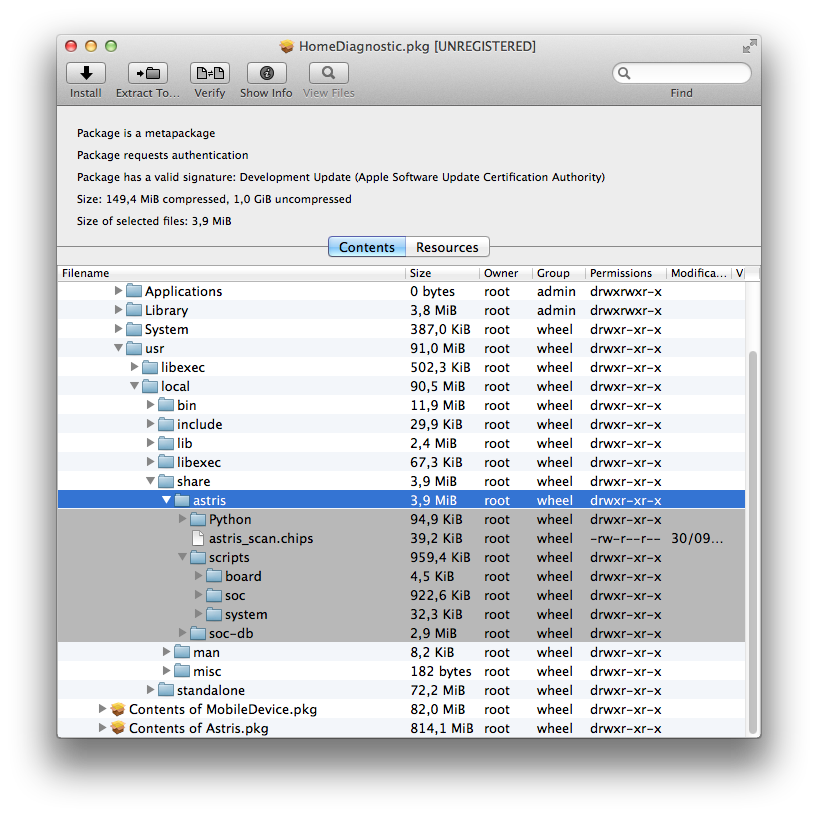Click the View Files magnifier icon
Screen dimensions: 818x817
click(329, 73)
